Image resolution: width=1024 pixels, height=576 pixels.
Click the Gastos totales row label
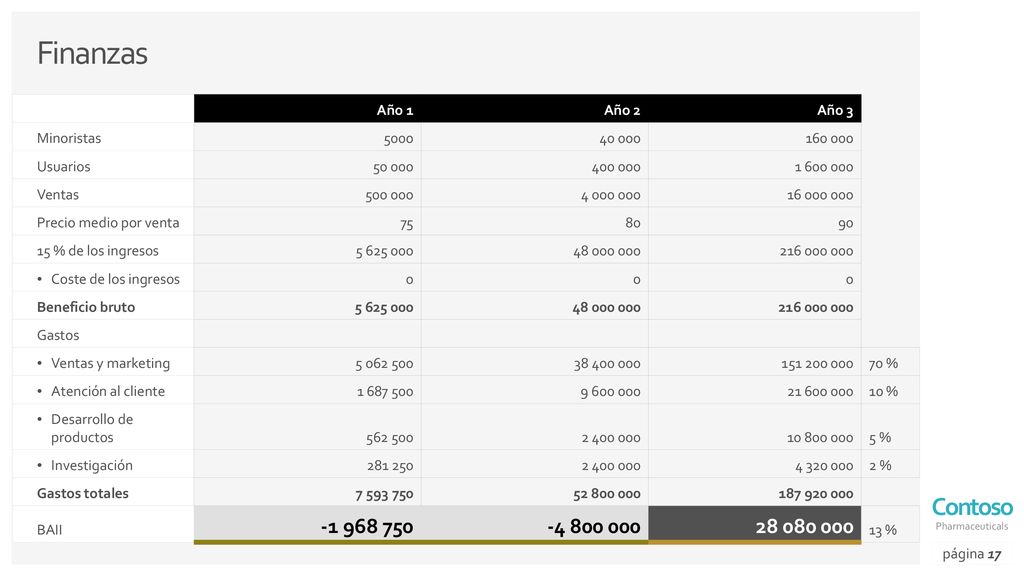pos(82,494)
